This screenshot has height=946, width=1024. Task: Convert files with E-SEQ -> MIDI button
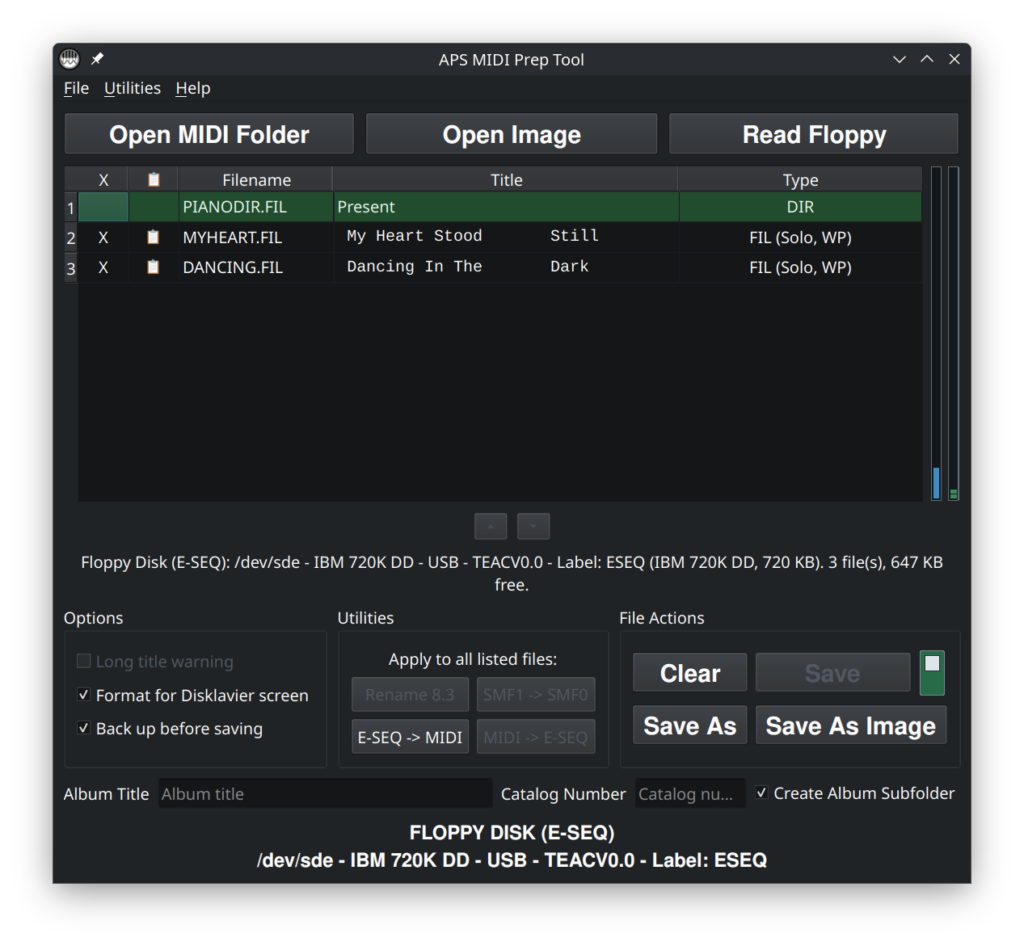click(x=410, y=737)
